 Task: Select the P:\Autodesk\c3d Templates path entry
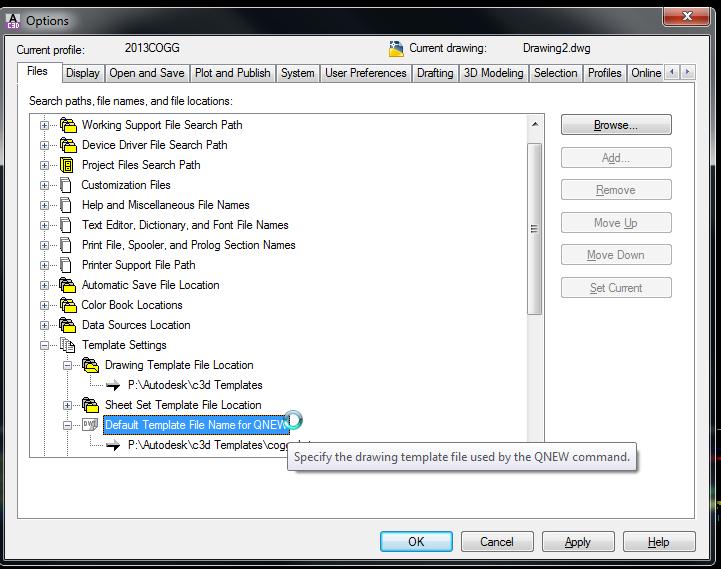(x=195, y=385)
